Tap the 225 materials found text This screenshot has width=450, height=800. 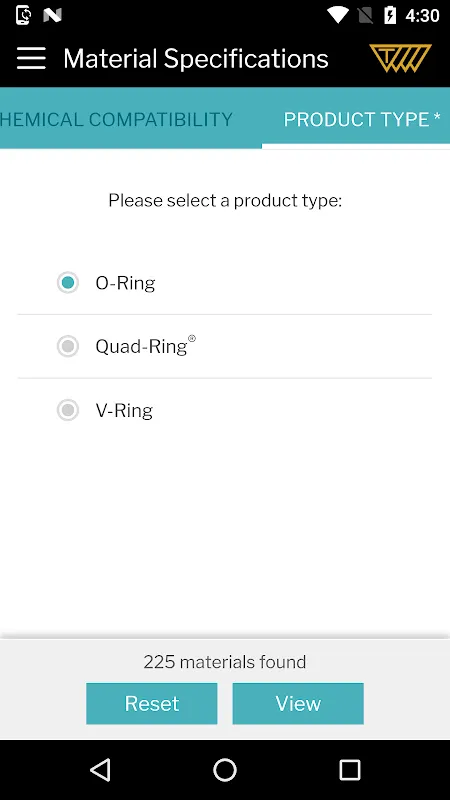click(225, 662)
